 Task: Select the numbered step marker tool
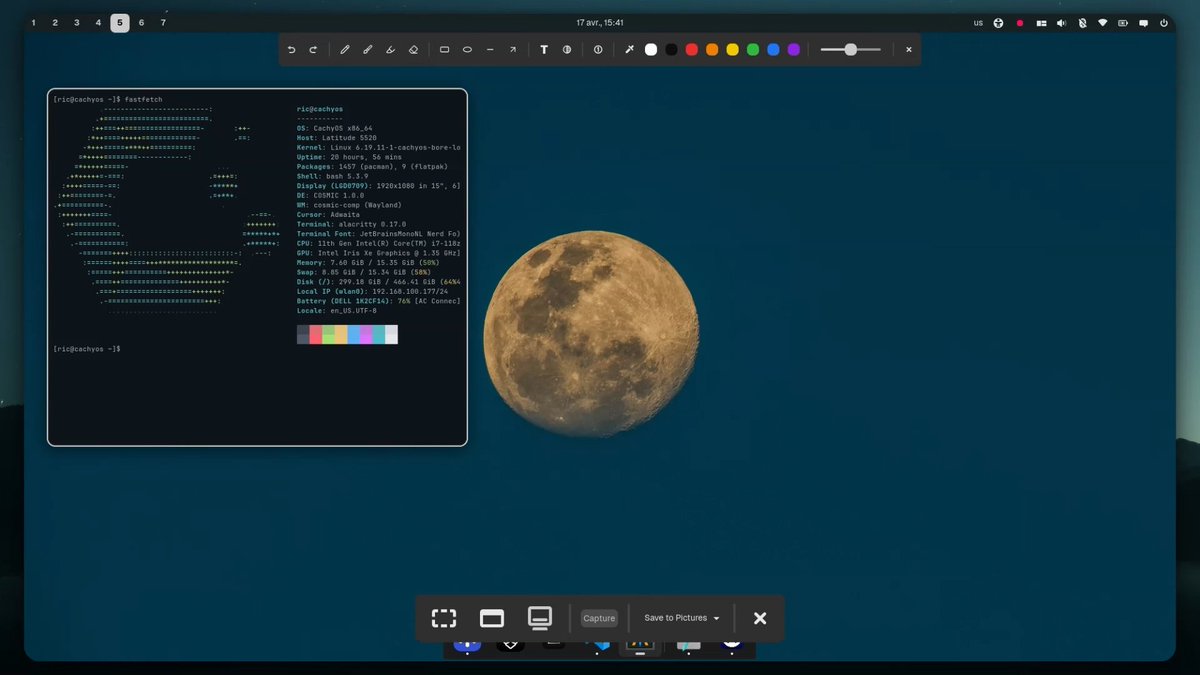coord(598,49)
